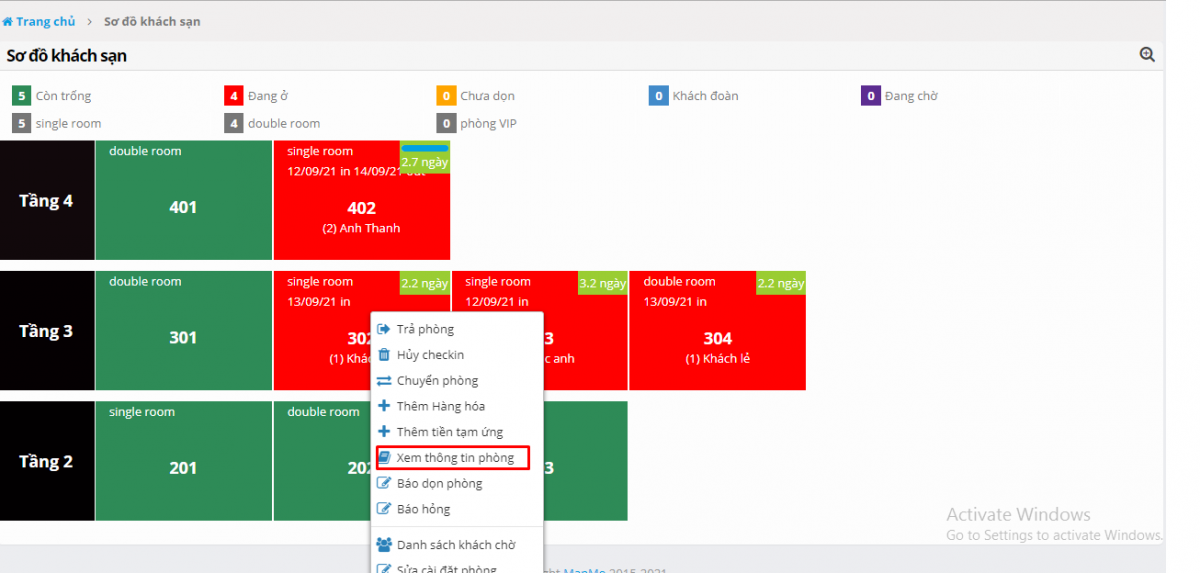Select the Tầng 4 floor label

point(46,201)
